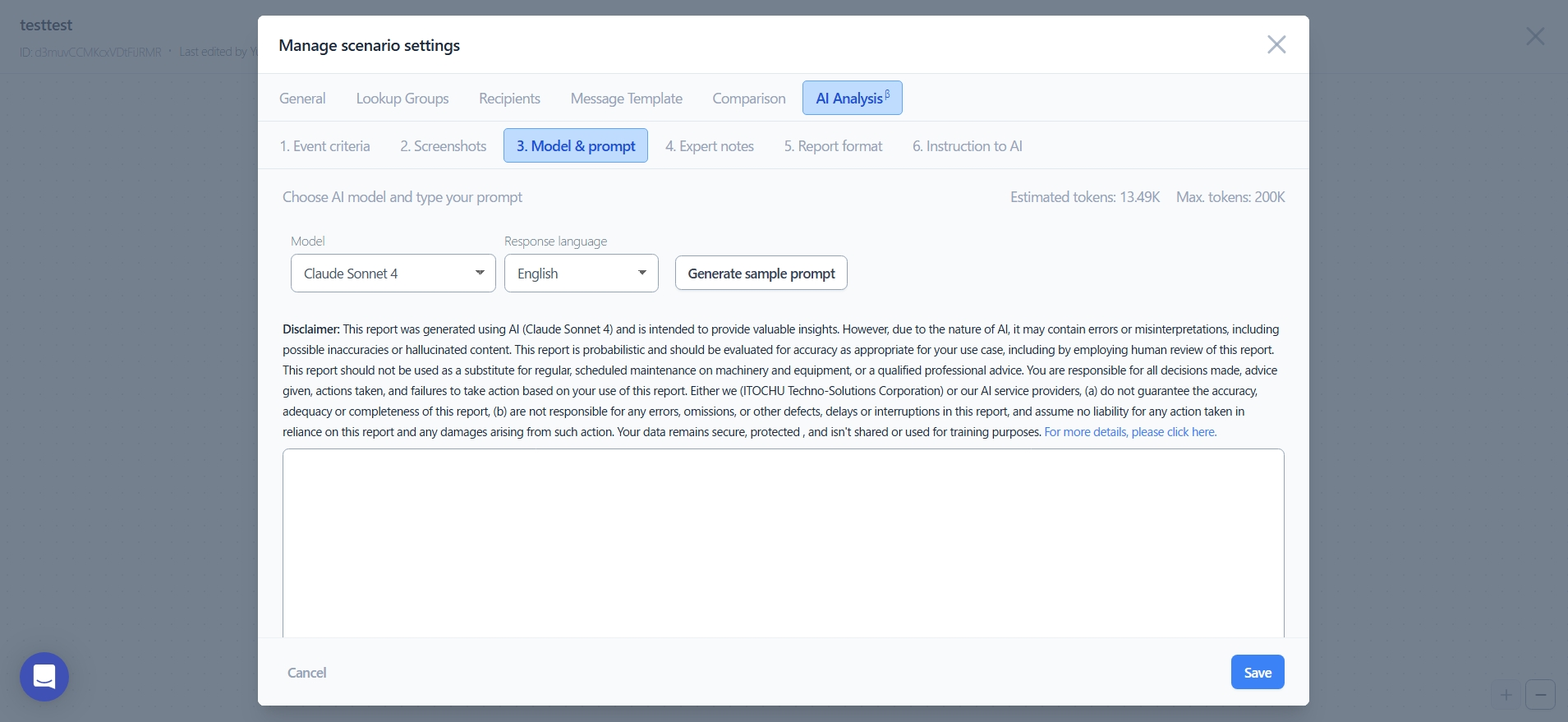
Task: Open the chat support widget icon
Action: (x=44, y=677)
